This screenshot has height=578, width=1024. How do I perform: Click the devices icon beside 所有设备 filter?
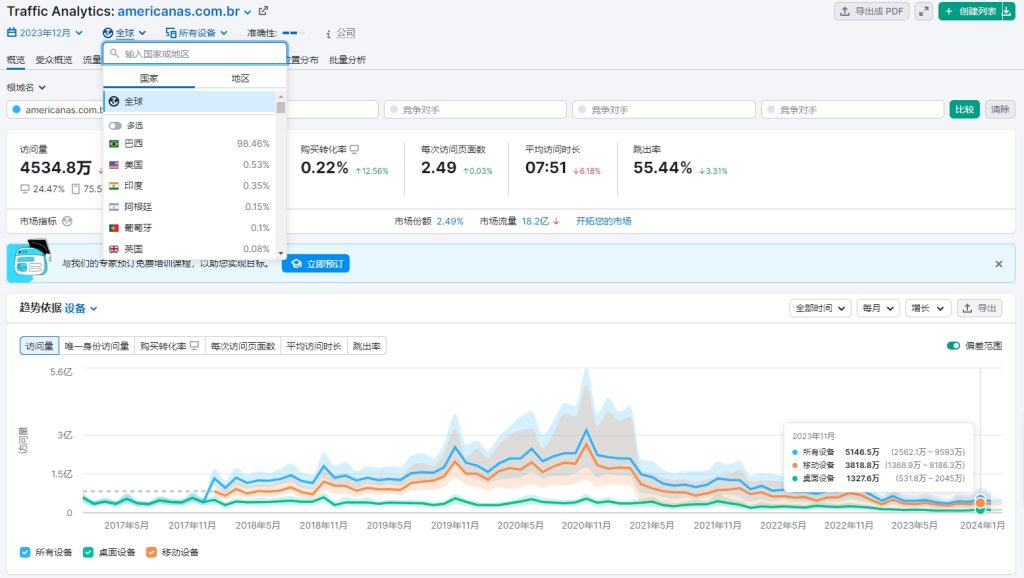[x=170, y=33]
